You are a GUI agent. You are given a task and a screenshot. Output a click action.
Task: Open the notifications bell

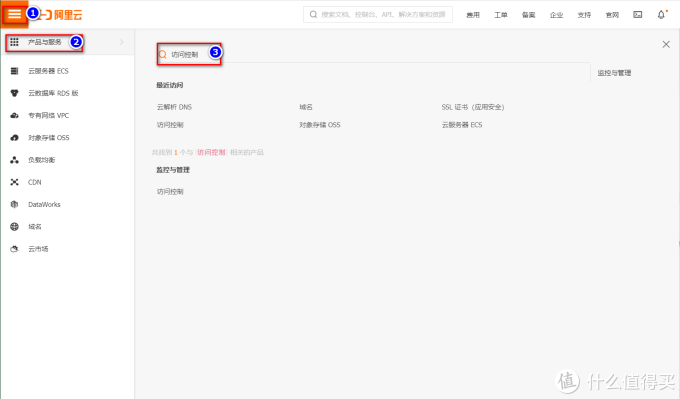coord(661,15)
